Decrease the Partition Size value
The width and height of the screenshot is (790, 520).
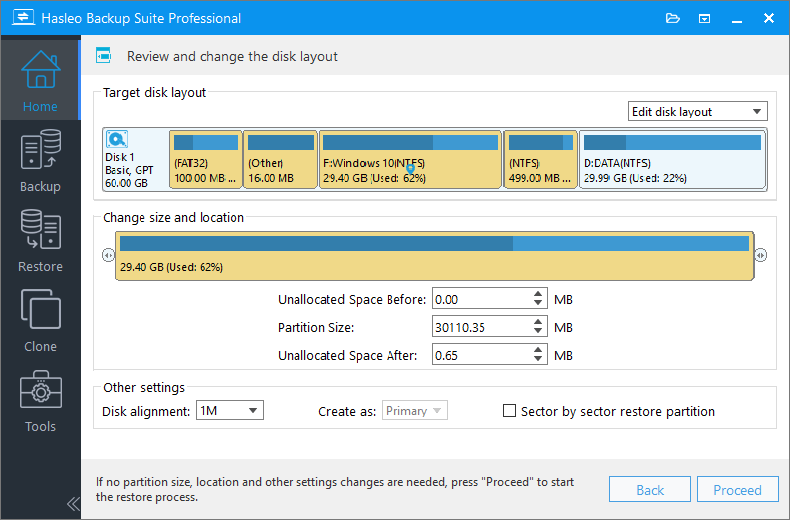(x=538, y=332)
